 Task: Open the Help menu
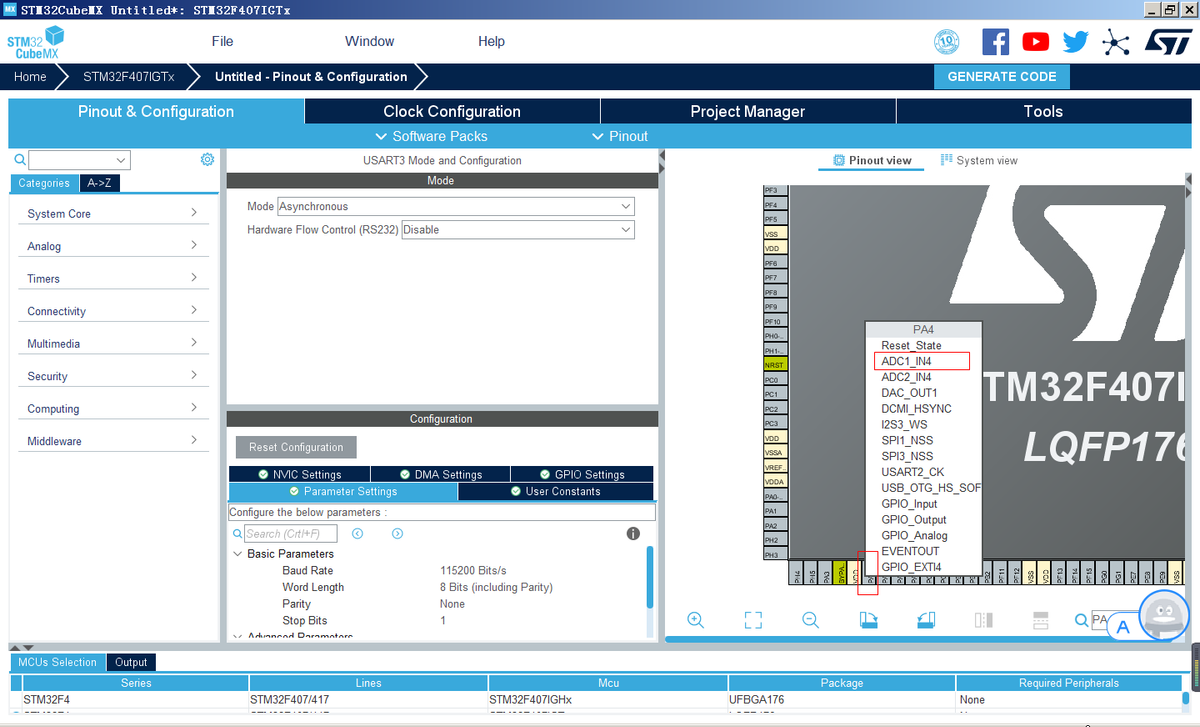click(491, 41)
